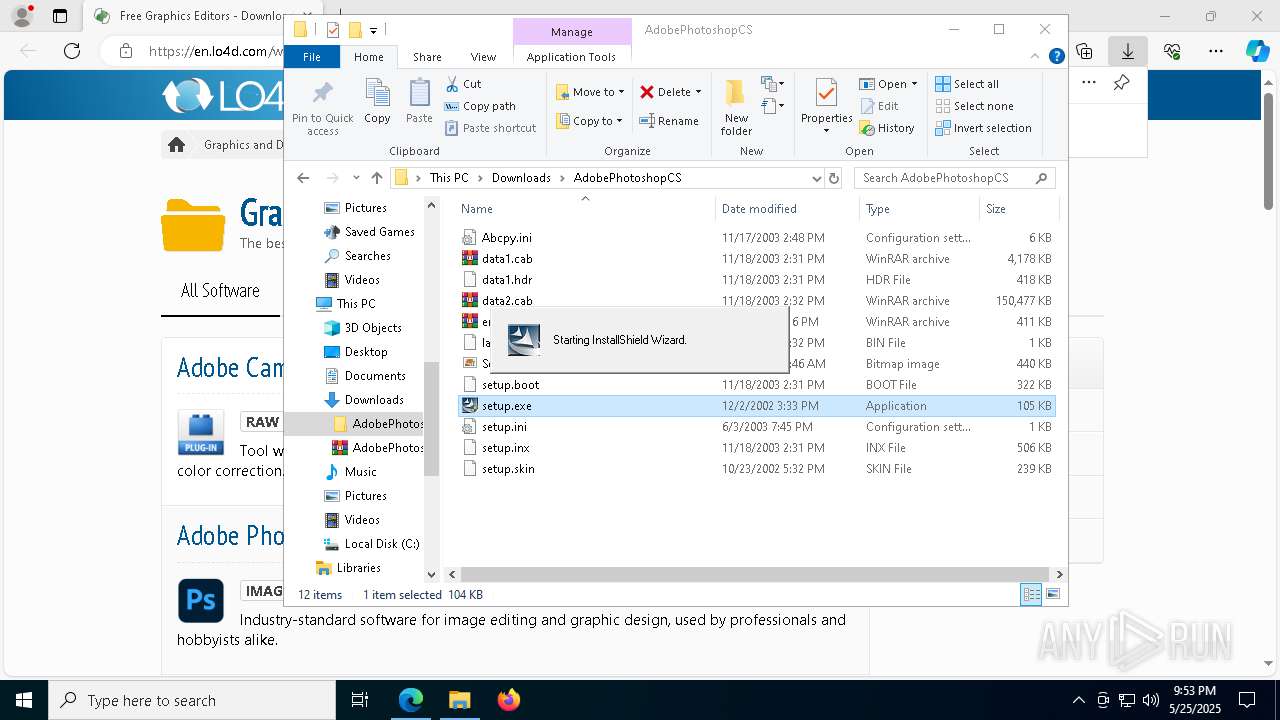Click Copy path in ribbon
The height and width of the screenshot is (720, 1280).
tap(480, 106)
